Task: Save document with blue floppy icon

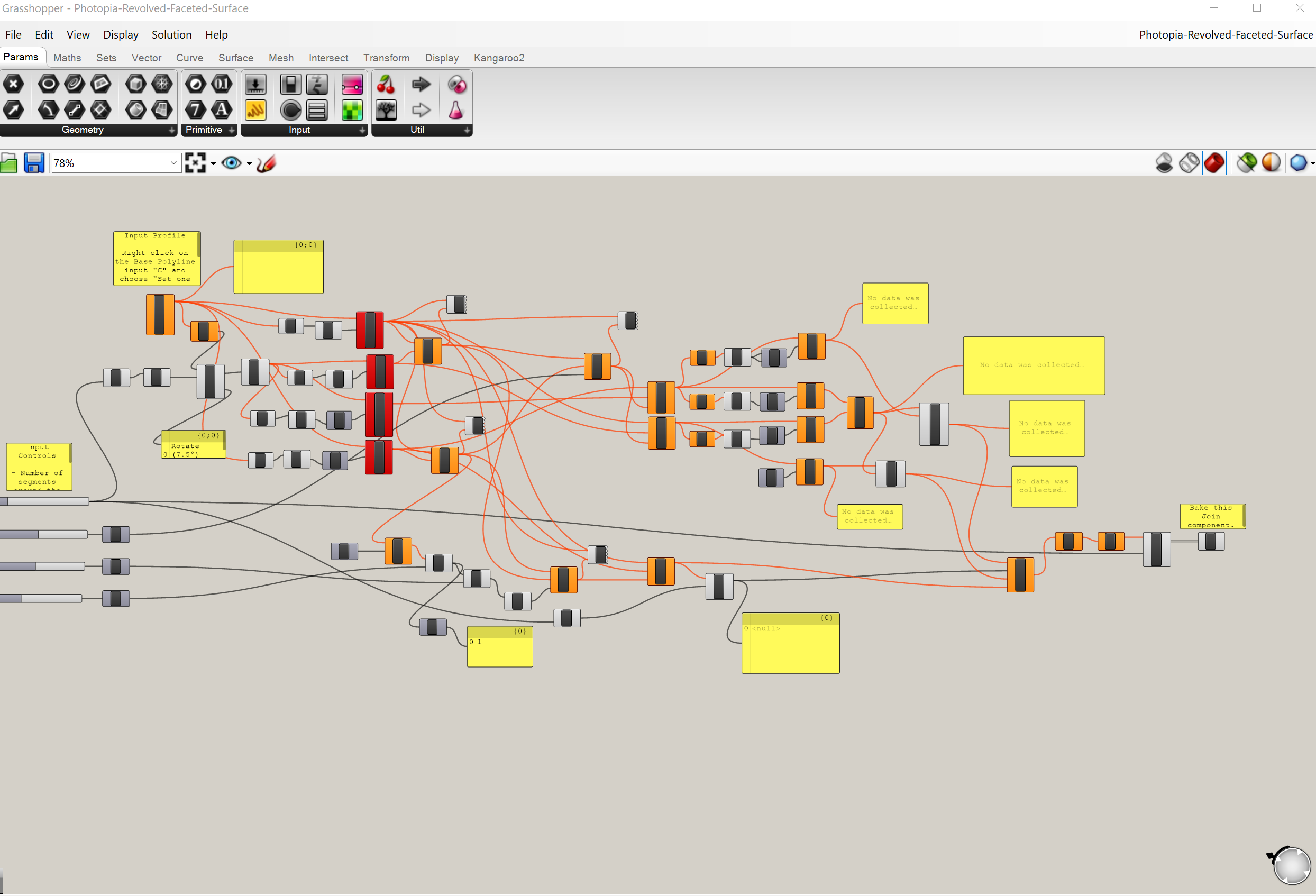Action: (34, 163)
